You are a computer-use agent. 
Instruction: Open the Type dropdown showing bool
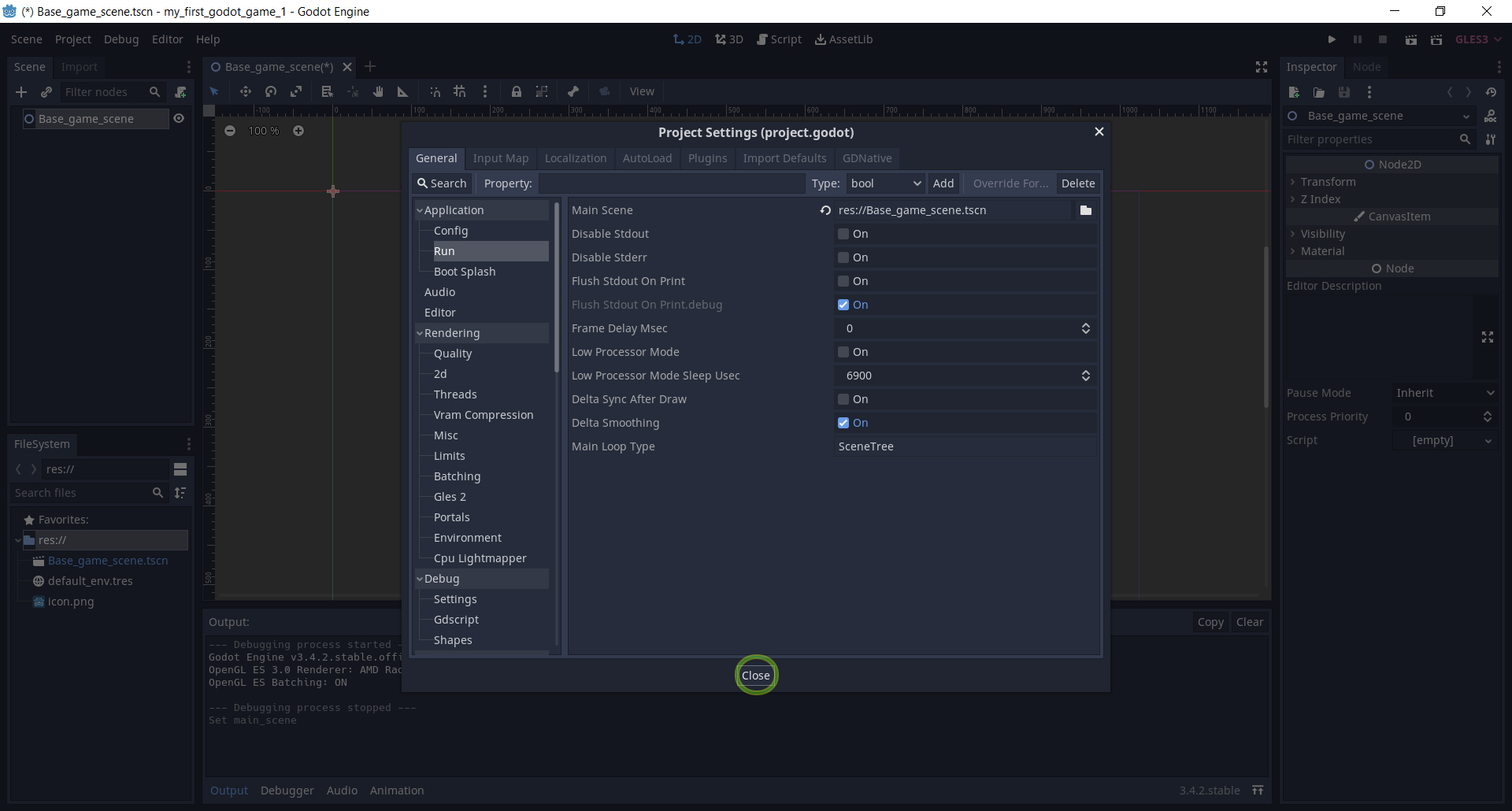coord(885,183)
